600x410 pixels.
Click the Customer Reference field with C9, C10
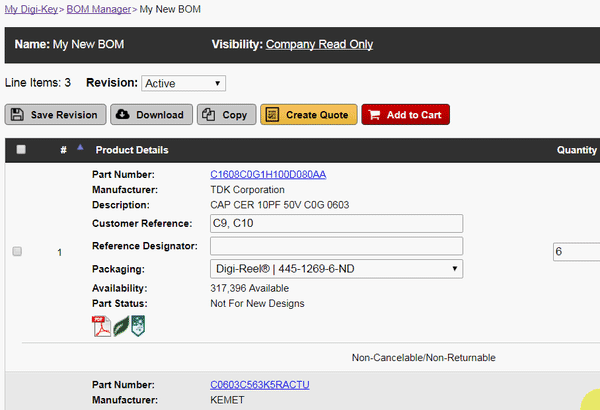pos(336,223)
